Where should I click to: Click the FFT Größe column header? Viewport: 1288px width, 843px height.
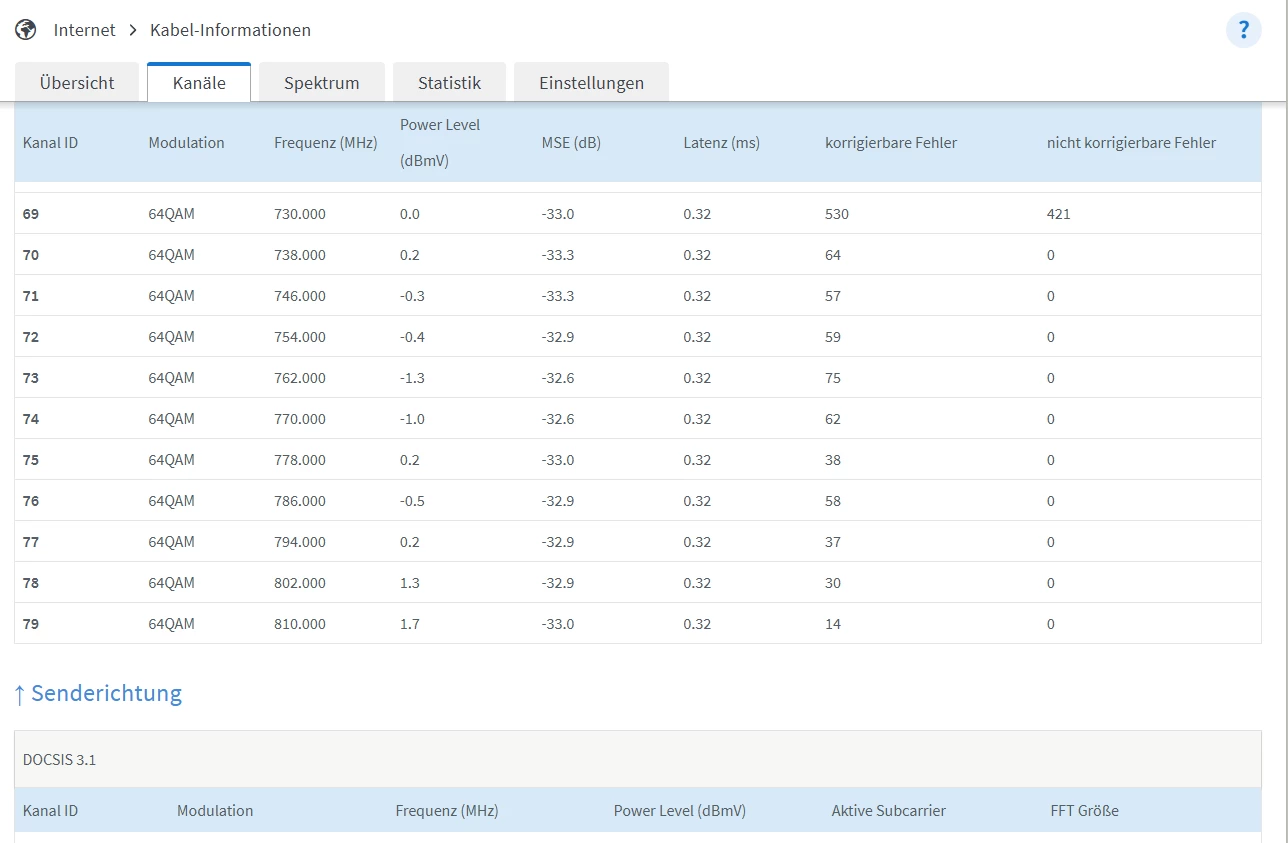[x=1084, y=811]
